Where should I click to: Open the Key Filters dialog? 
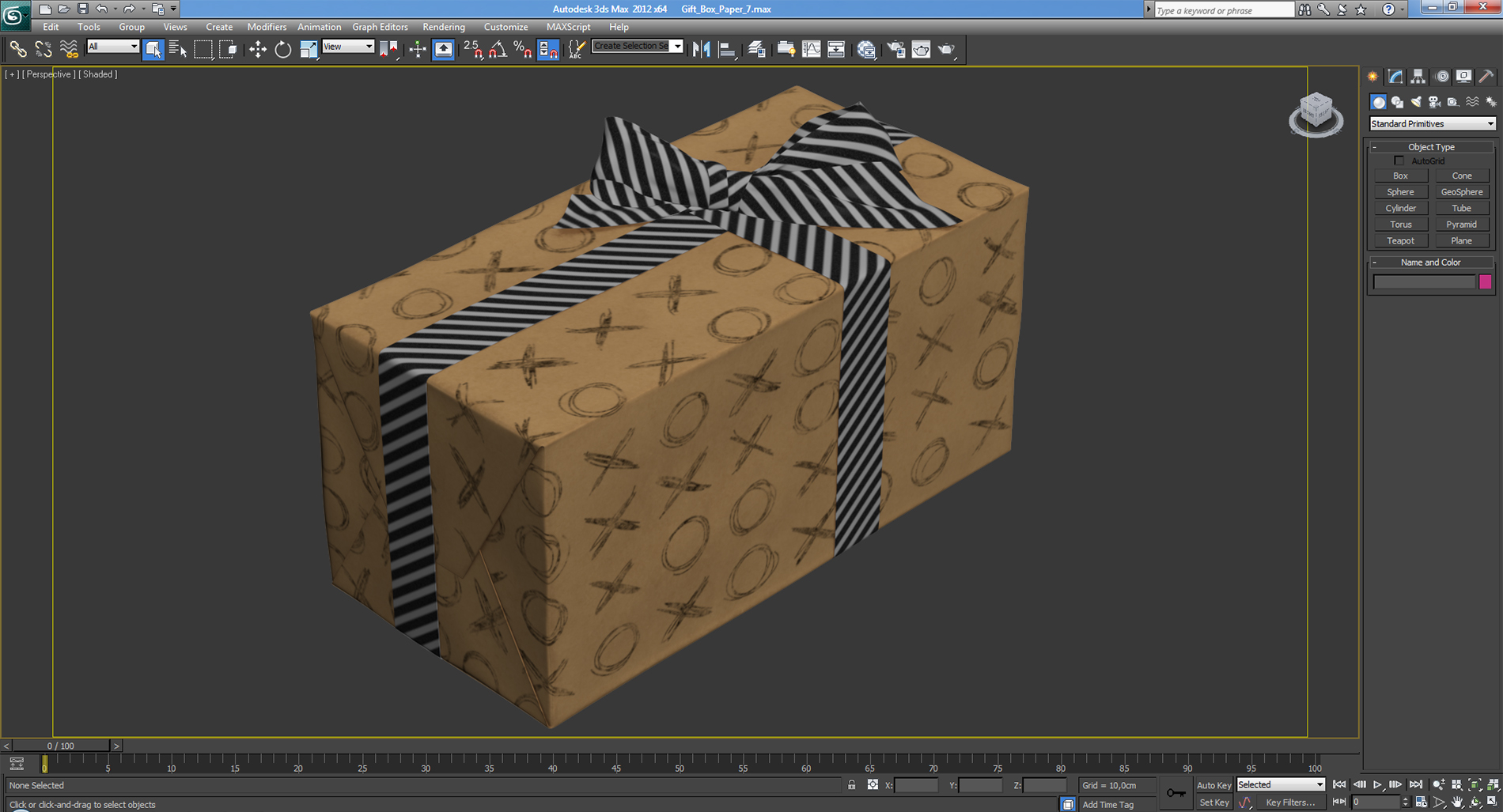[1290, 802]
